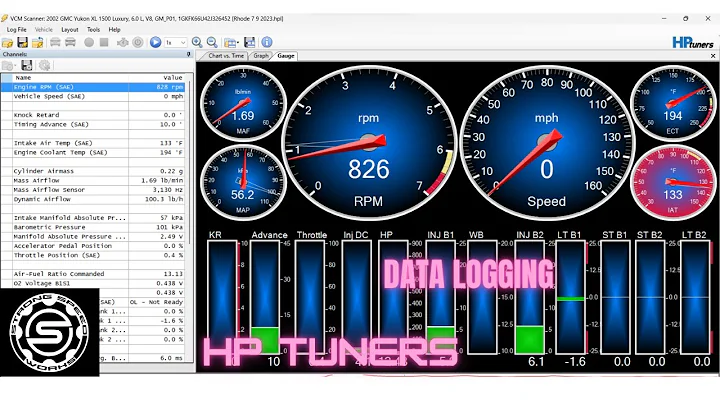Image resolution: width=720 pixels, height=404 pixels.
Task: Select the Air-Fuel Ratio Commanded row
Action: coord(93,274)
